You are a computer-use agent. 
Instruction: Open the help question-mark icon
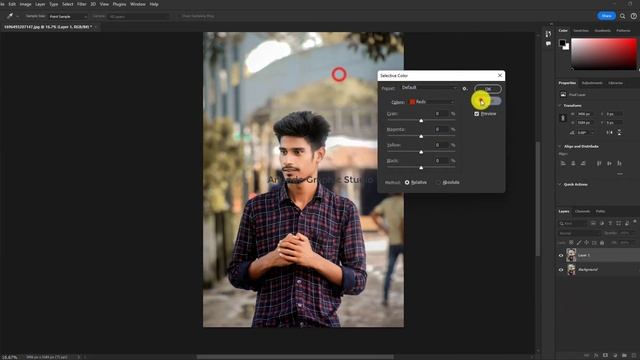click(633, 16)
